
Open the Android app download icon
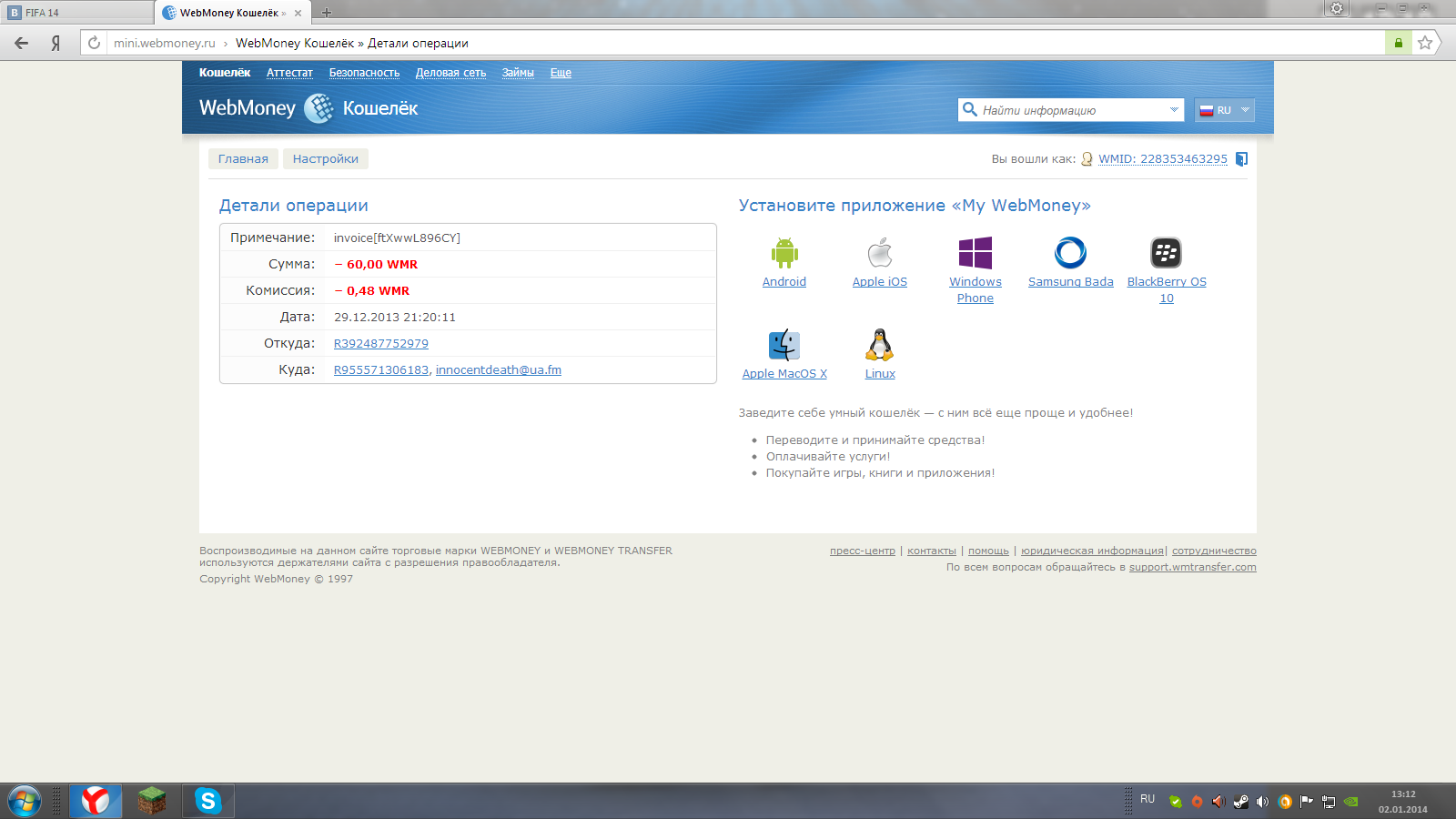(784, 253)
